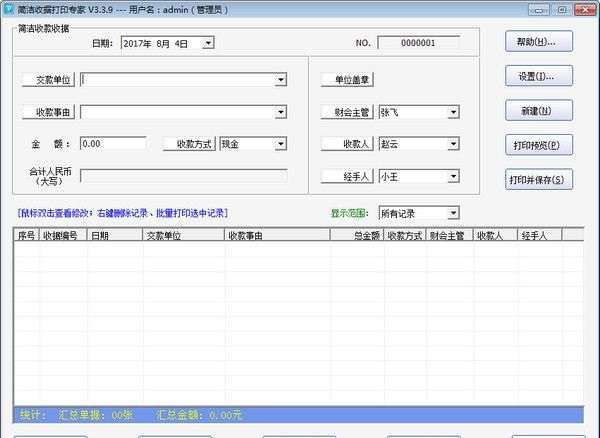The image size is (600, 438).
Task: Click the 新建(N) button
Action: (x=539, y=111)
